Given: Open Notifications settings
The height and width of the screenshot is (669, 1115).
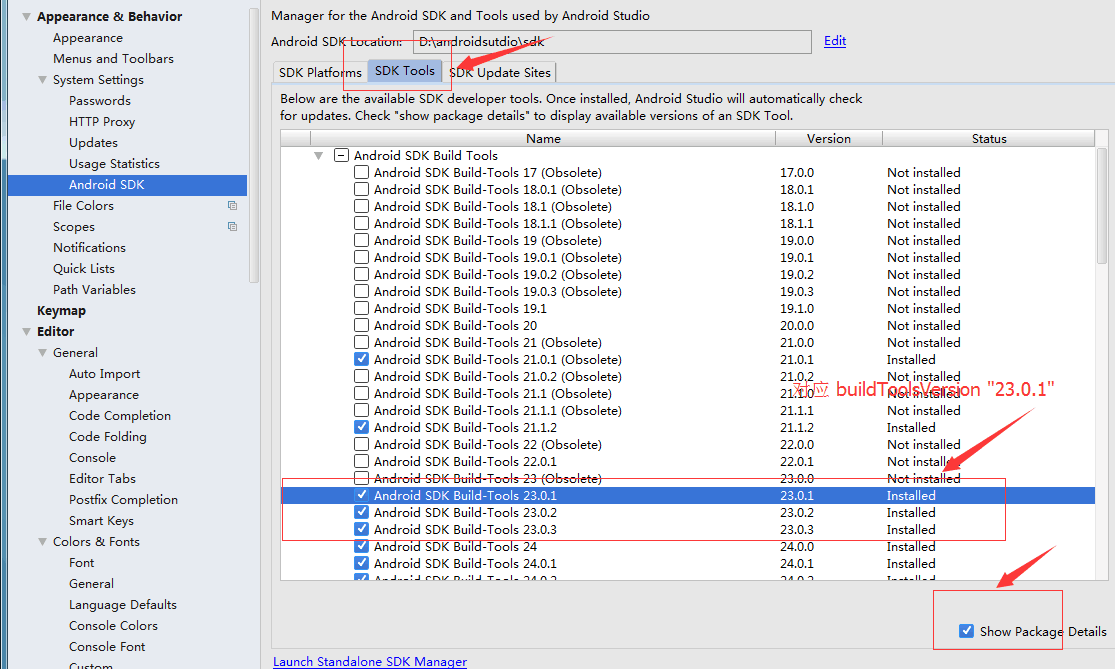Looking at the screenshot, I should 89,247.
